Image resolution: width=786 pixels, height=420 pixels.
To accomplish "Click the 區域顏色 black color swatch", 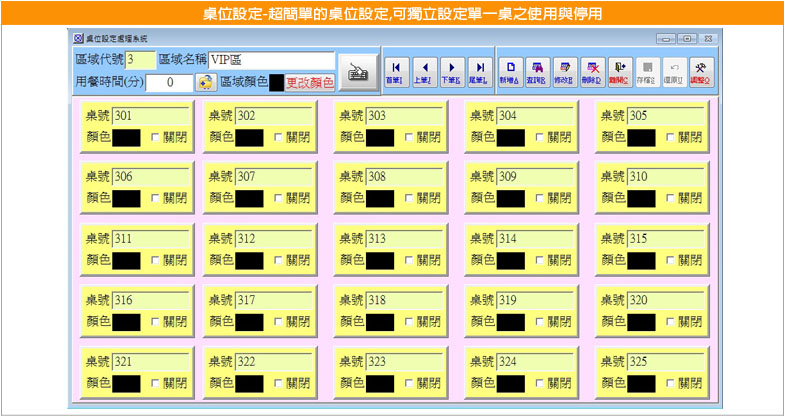I will click(276, 82).
